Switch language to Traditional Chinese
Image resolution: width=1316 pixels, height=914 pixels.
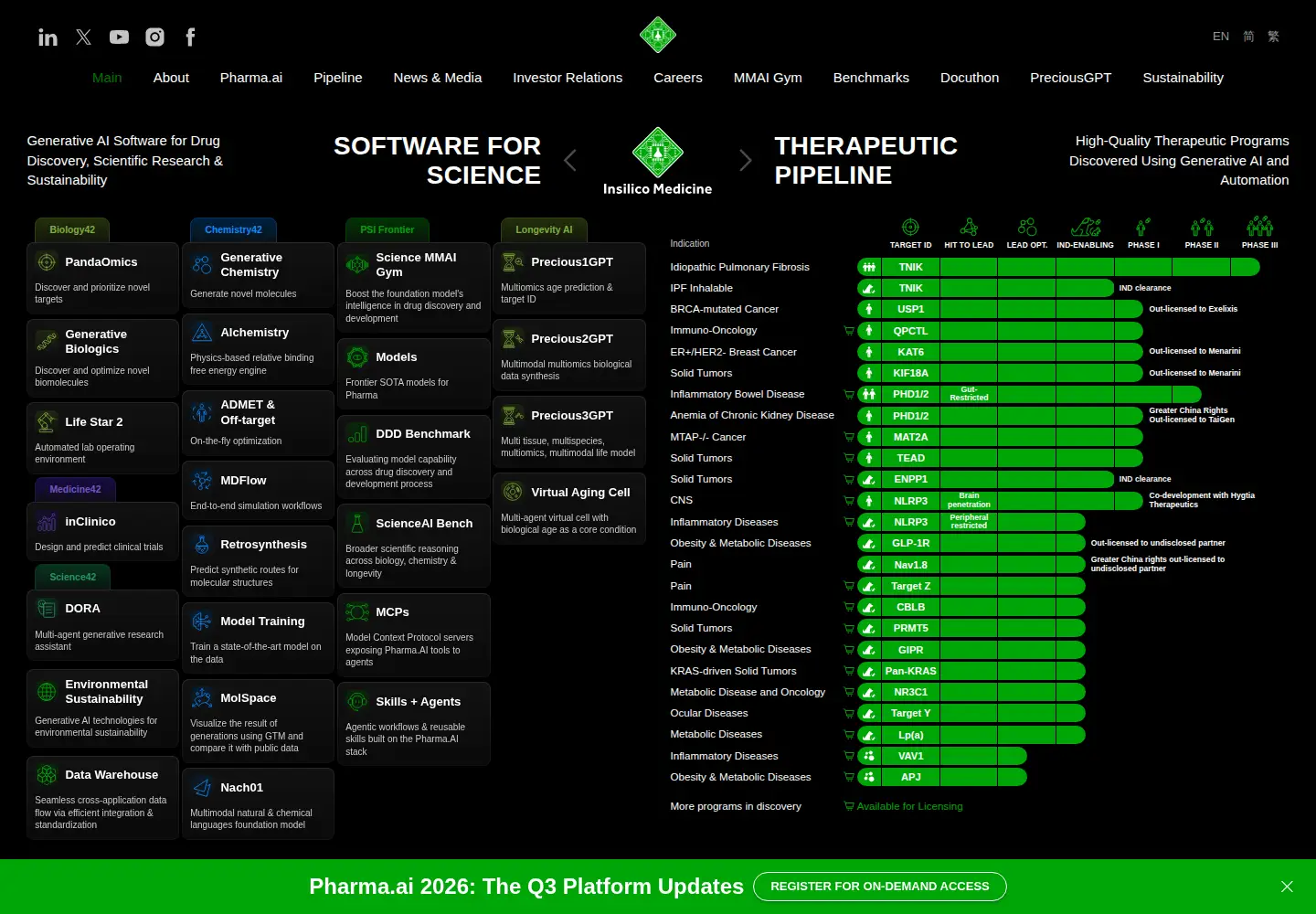(x=1273, y=37)
